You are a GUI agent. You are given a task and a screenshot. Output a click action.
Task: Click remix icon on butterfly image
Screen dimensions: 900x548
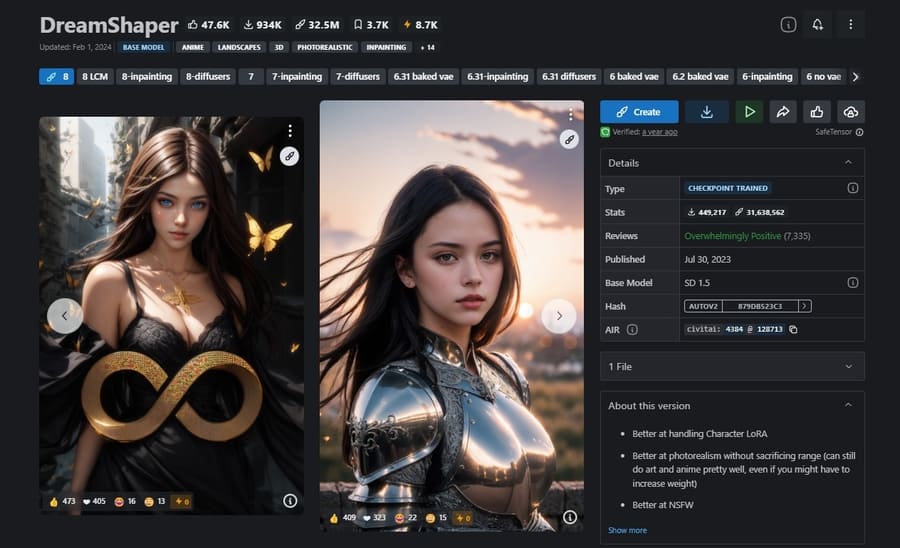coord(289,156)
